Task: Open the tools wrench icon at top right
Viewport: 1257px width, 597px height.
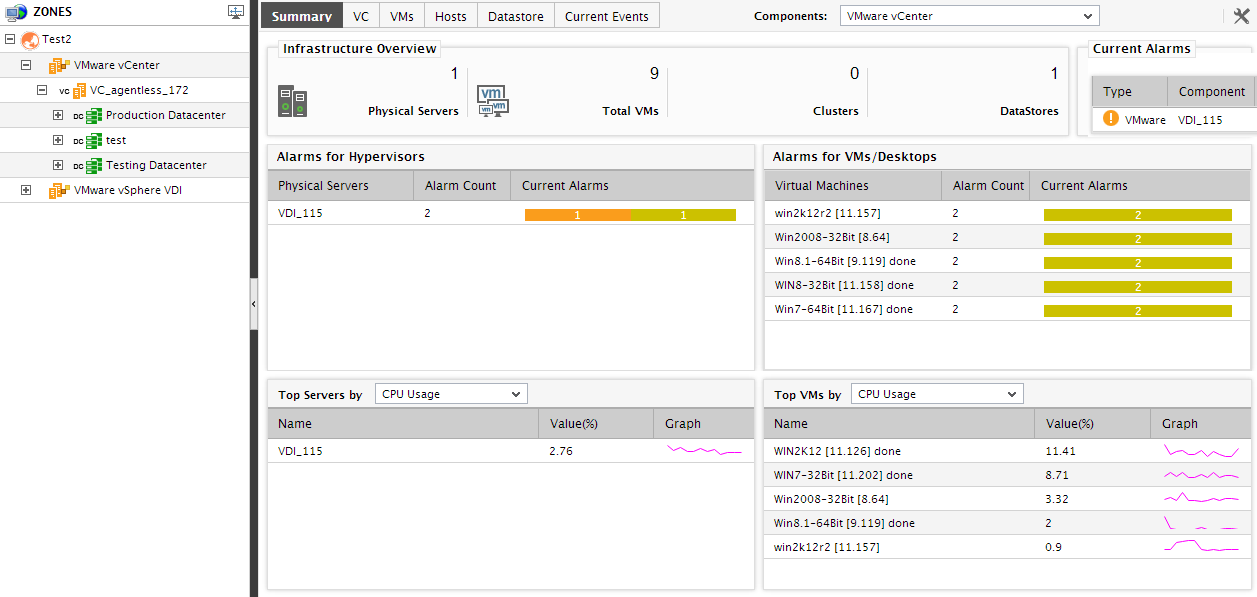Action: tap(1242, 16)
